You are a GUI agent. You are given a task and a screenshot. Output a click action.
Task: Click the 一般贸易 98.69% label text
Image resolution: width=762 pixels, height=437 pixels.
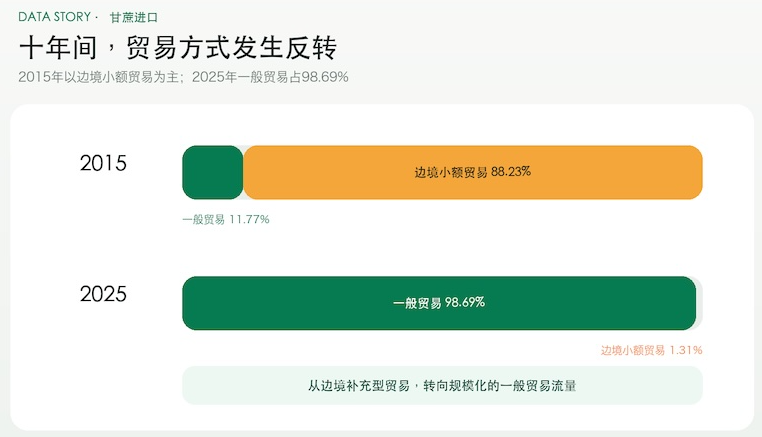coord(439,303)
